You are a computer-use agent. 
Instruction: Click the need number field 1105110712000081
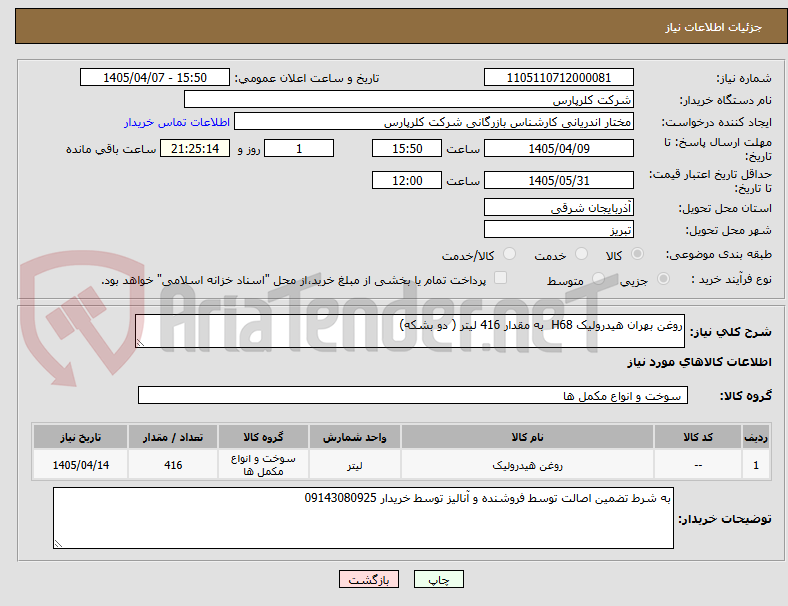[x=558, y=78]
